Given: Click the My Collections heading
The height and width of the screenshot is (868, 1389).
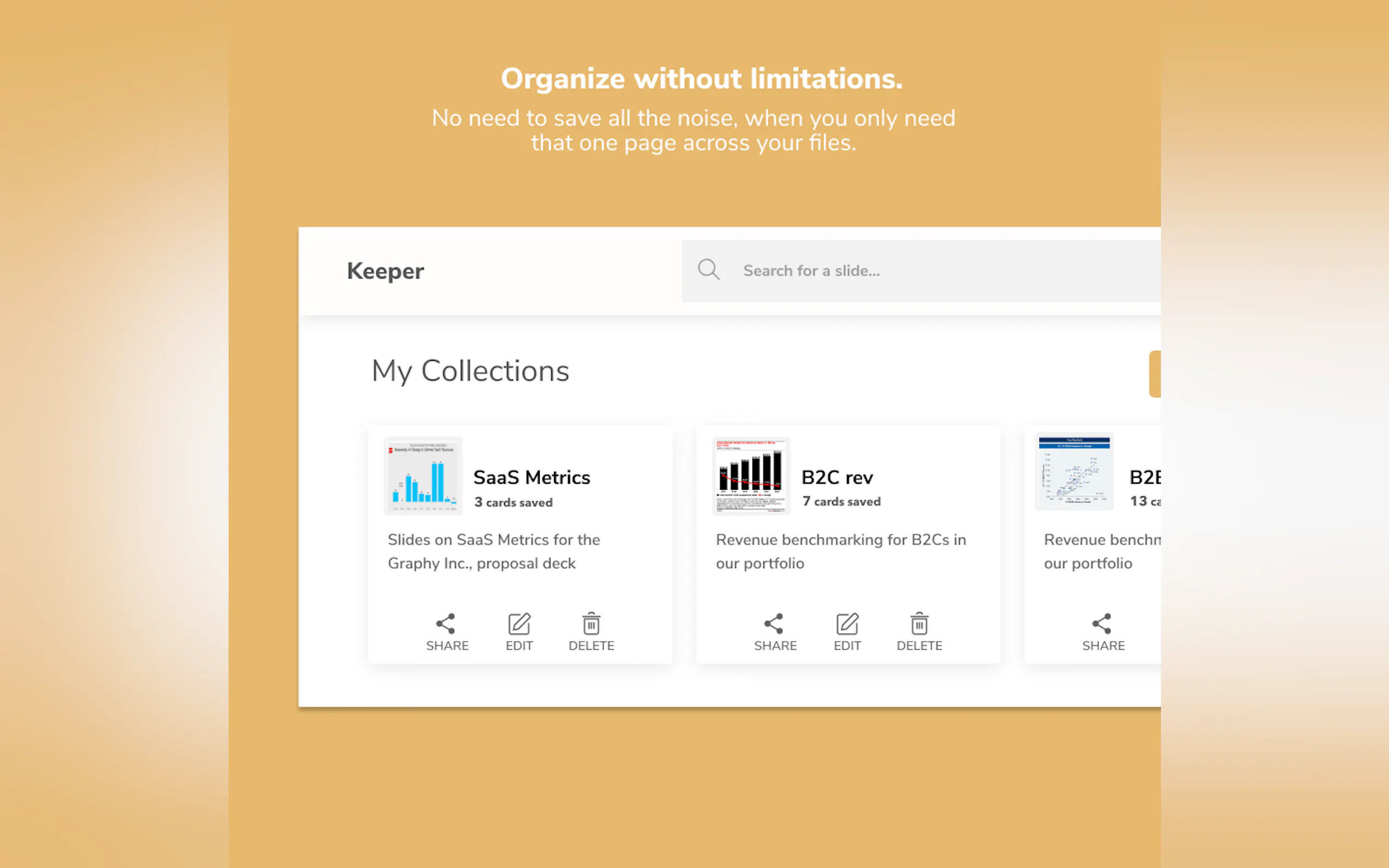Looking at the screenshot, I should coord(470,371).
